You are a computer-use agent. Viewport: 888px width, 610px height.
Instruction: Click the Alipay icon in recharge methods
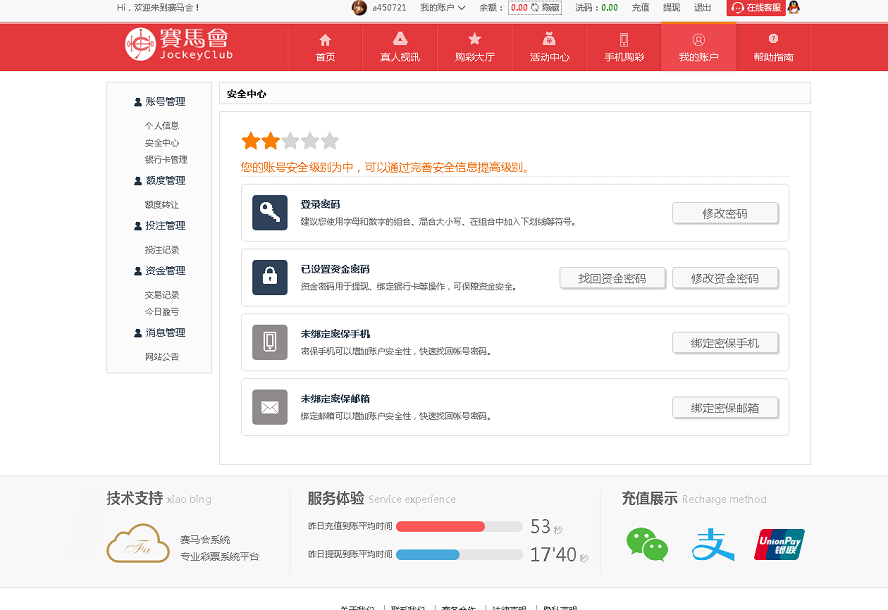click(712, 546)
